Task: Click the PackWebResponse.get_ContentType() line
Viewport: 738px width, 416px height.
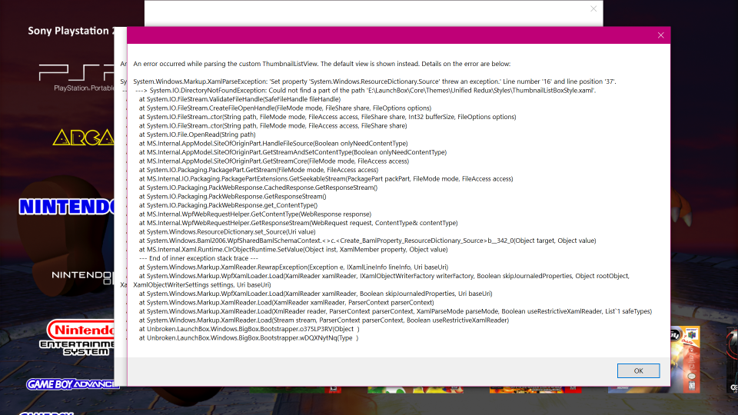Action: click(228, 205)
